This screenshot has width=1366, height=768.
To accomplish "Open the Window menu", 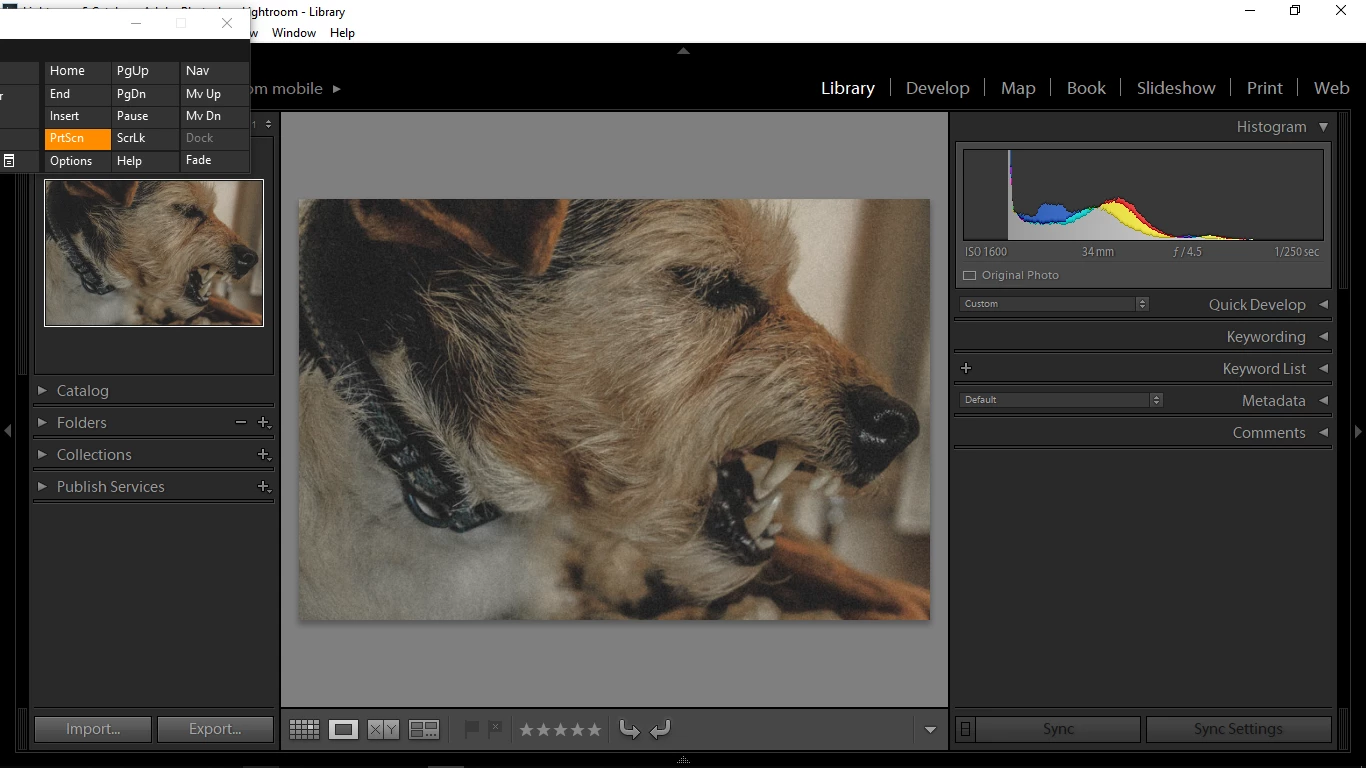I will point(294,33).
